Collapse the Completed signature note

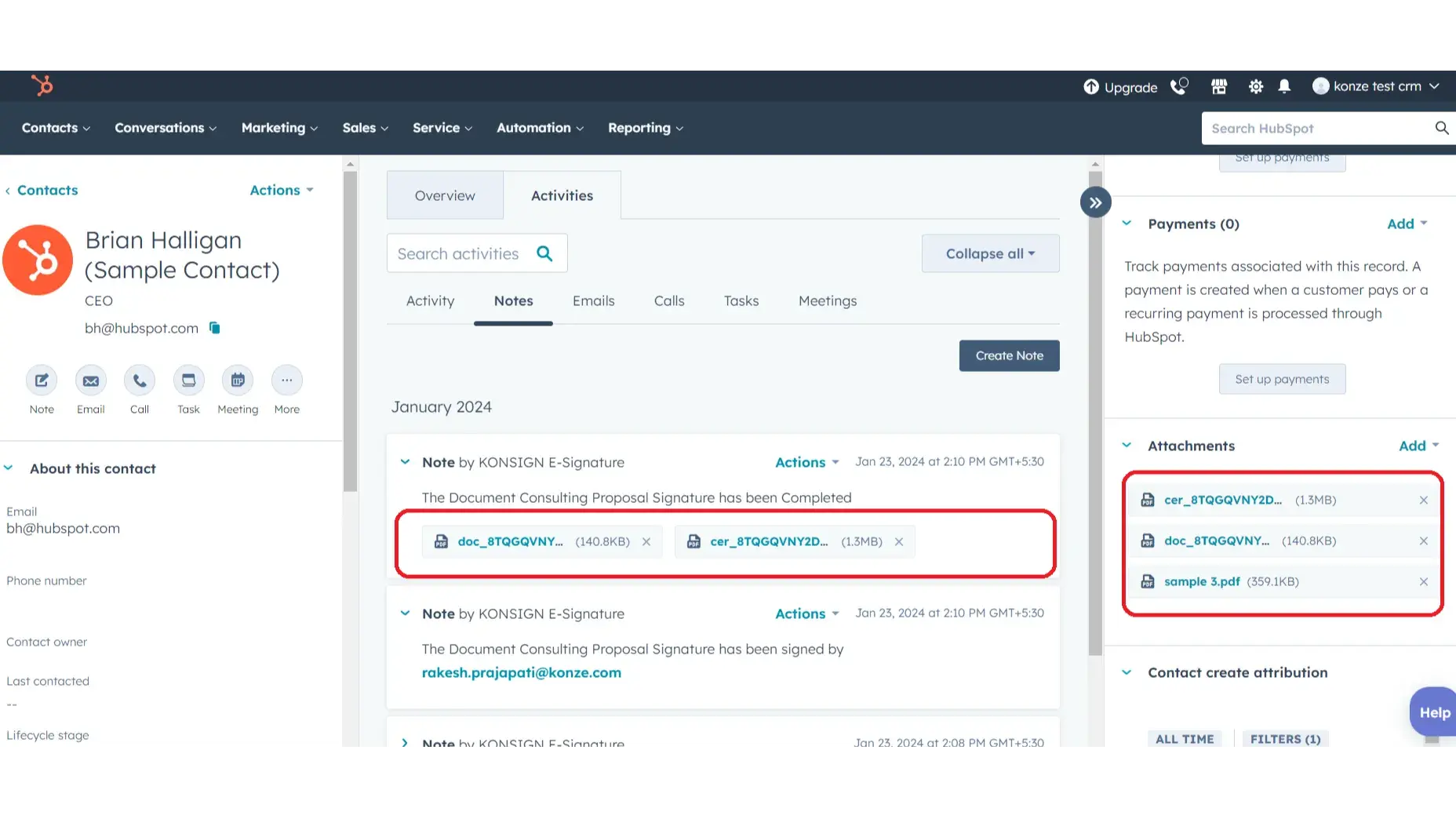pos(405,462)
